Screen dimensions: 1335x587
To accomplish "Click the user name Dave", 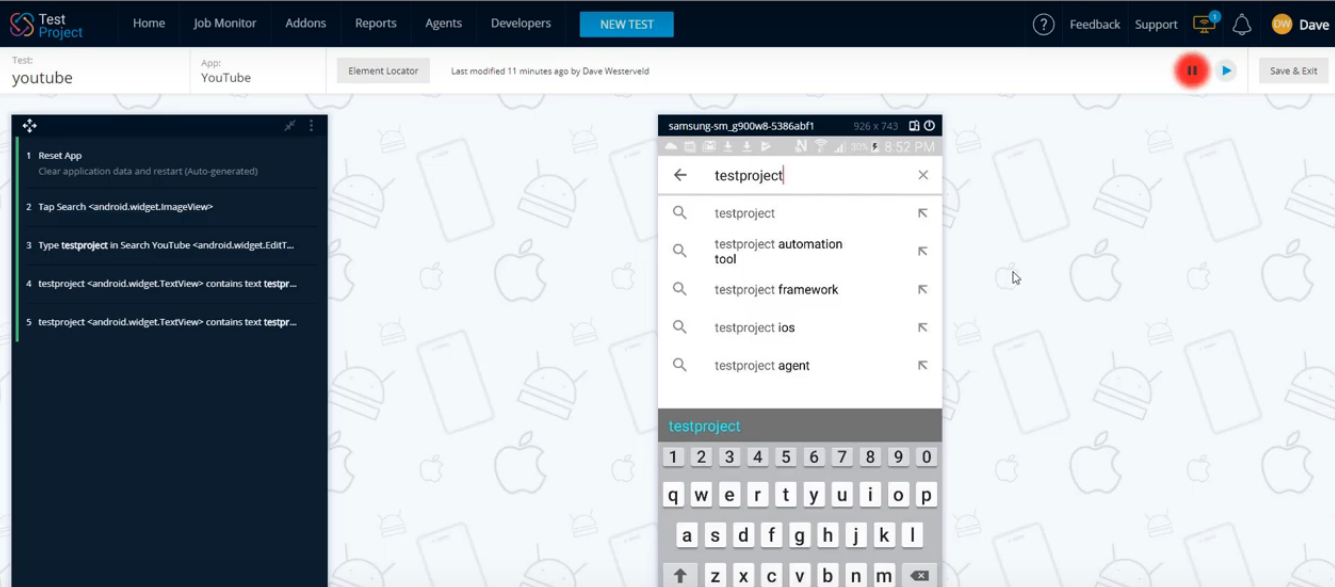I will pos(1314,24).
